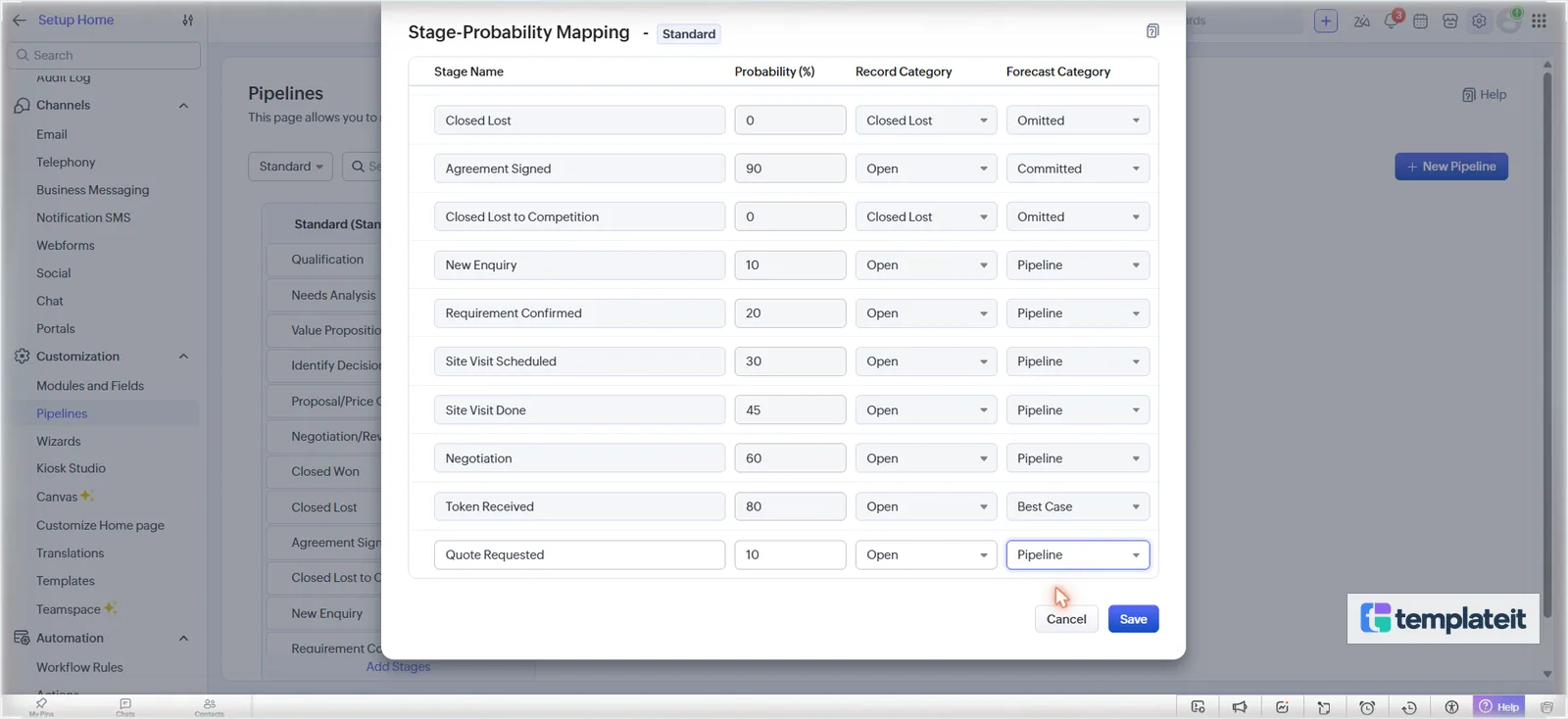Go to Workflow Rules in sidebar
This screenshot has height=719, width=1568.
point(79,667)
